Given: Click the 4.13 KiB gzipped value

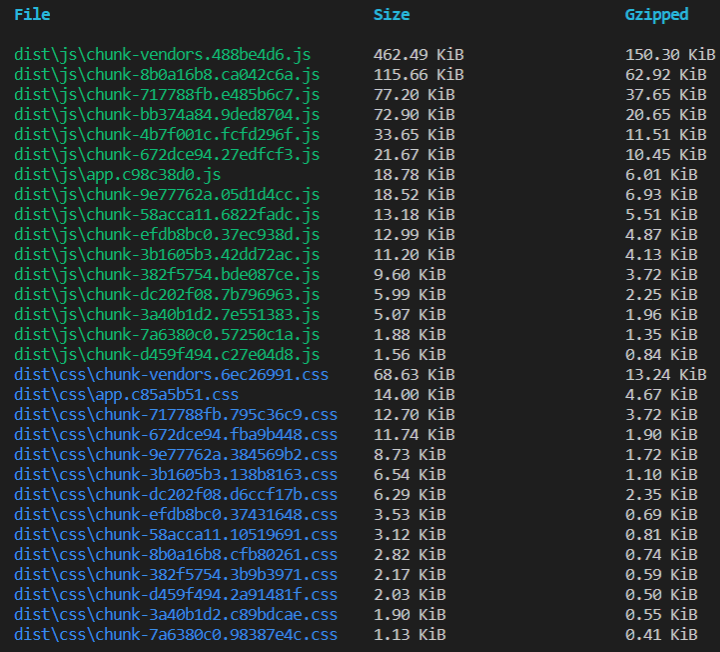Looking at the screenshot, I should pos(661,254).
